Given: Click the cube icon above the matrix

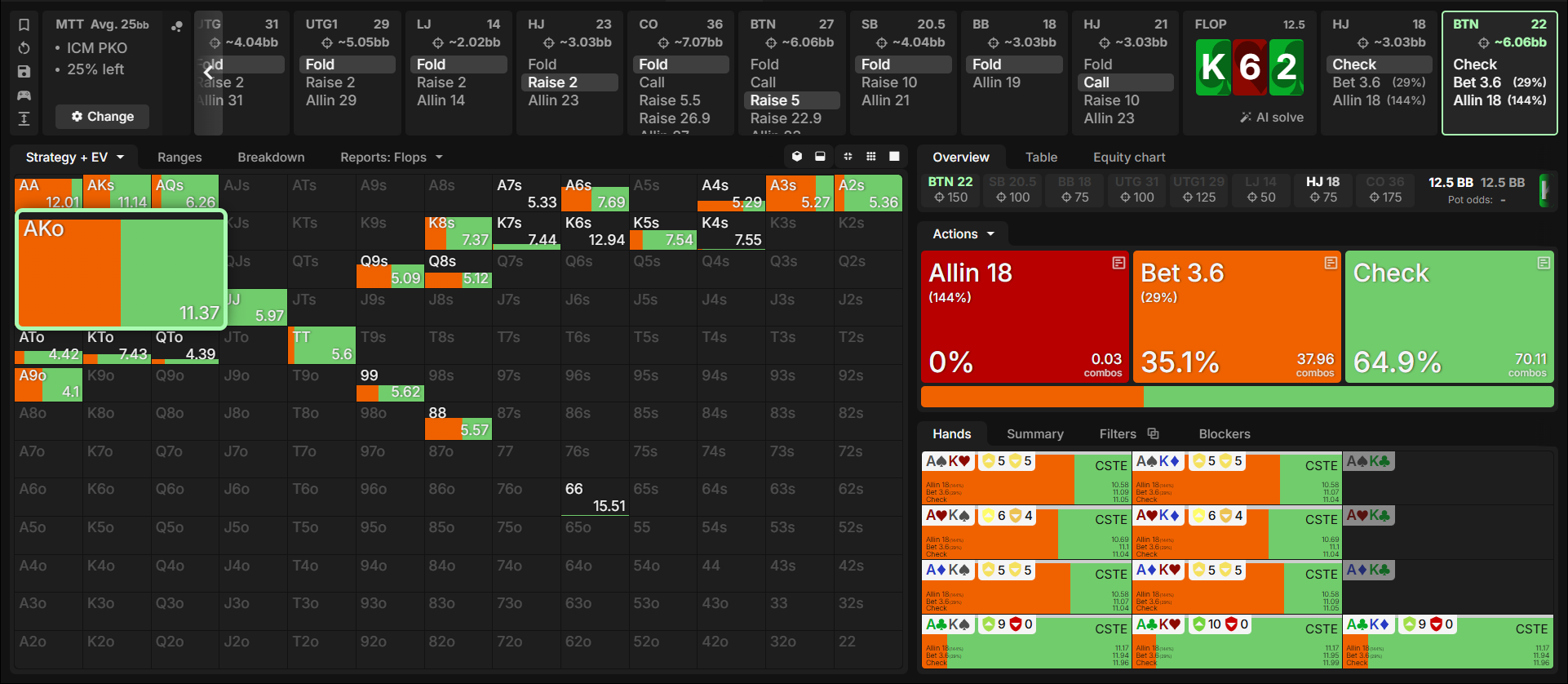Looking at the screenshot, I should coord(797,157).
